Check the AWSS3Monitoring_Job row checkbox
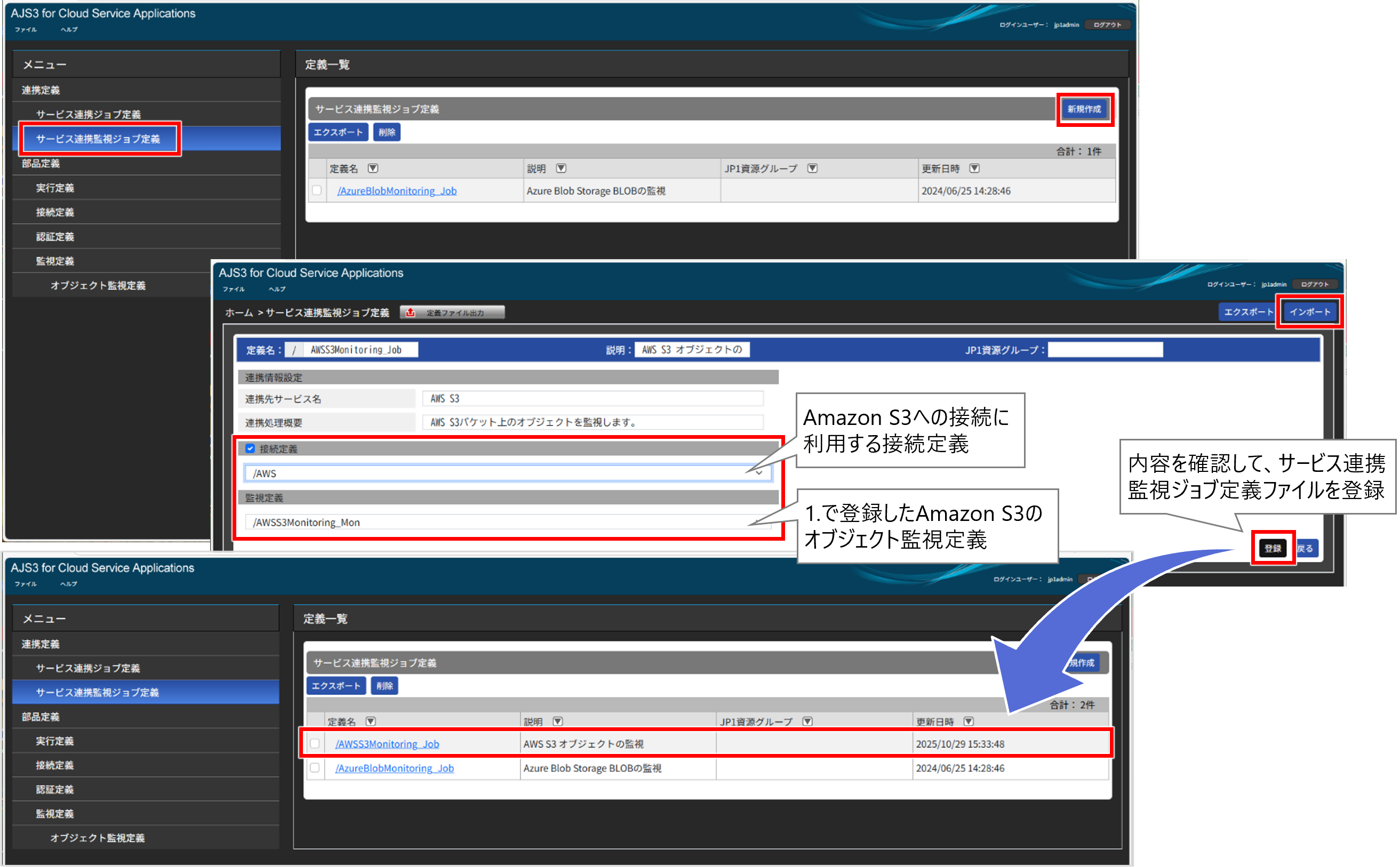This screenshot has width=1400, height=867. (x=315, y=743)
